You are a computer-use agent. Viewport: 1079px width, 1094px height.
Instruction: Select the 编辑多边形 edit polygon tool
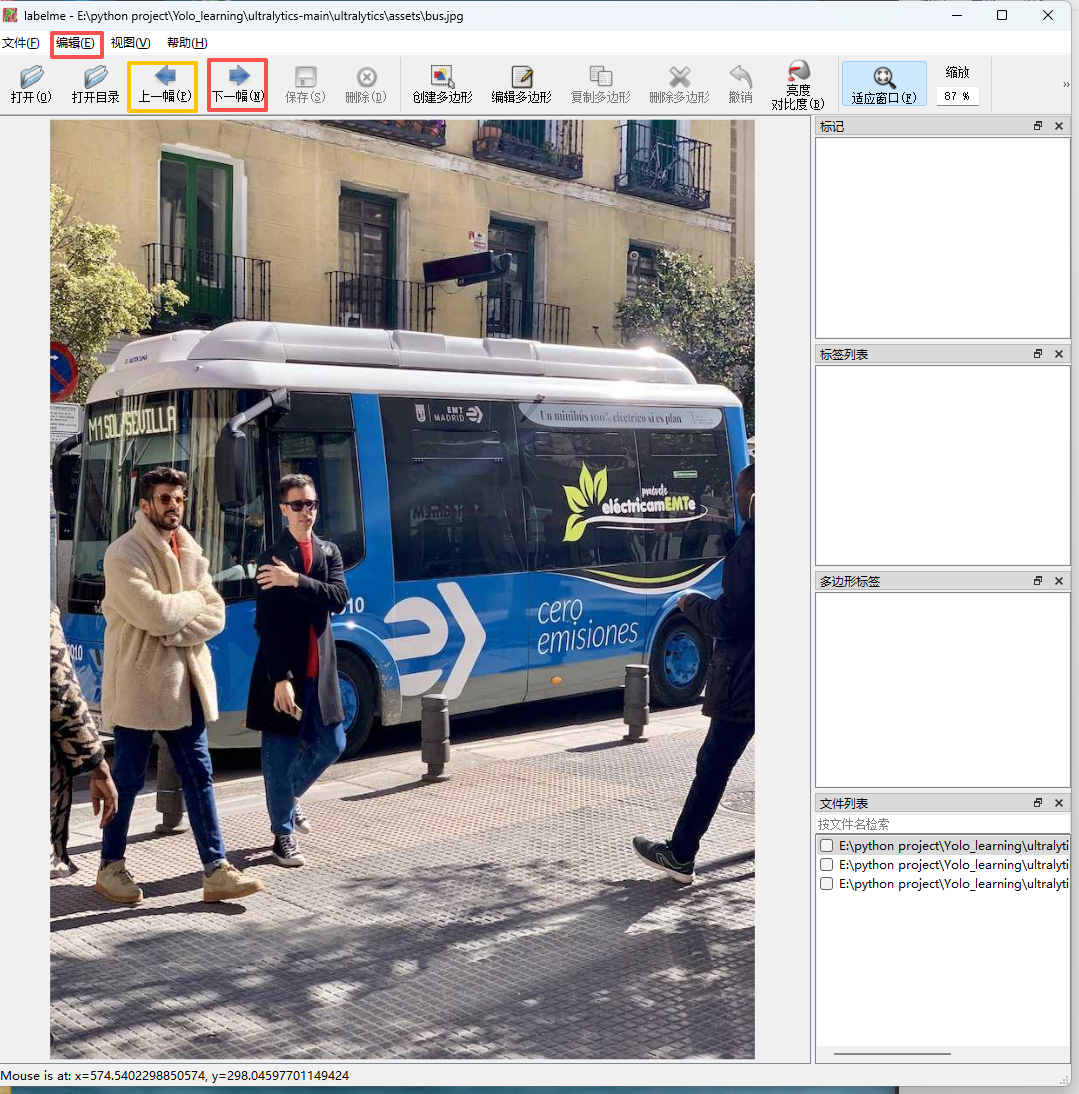[521, 84]
